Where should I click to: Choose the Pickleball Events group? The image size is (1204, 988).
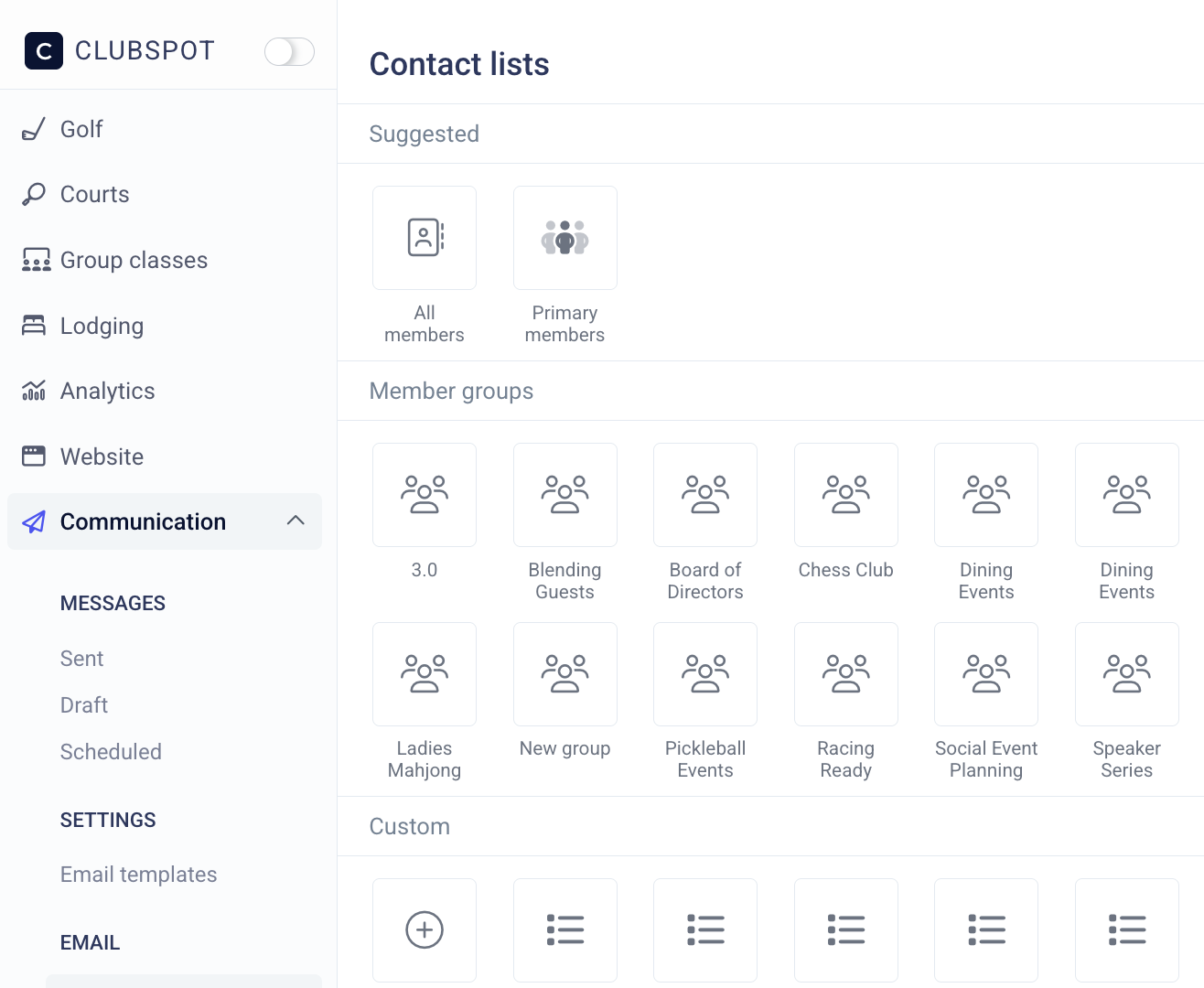(705, 674)
